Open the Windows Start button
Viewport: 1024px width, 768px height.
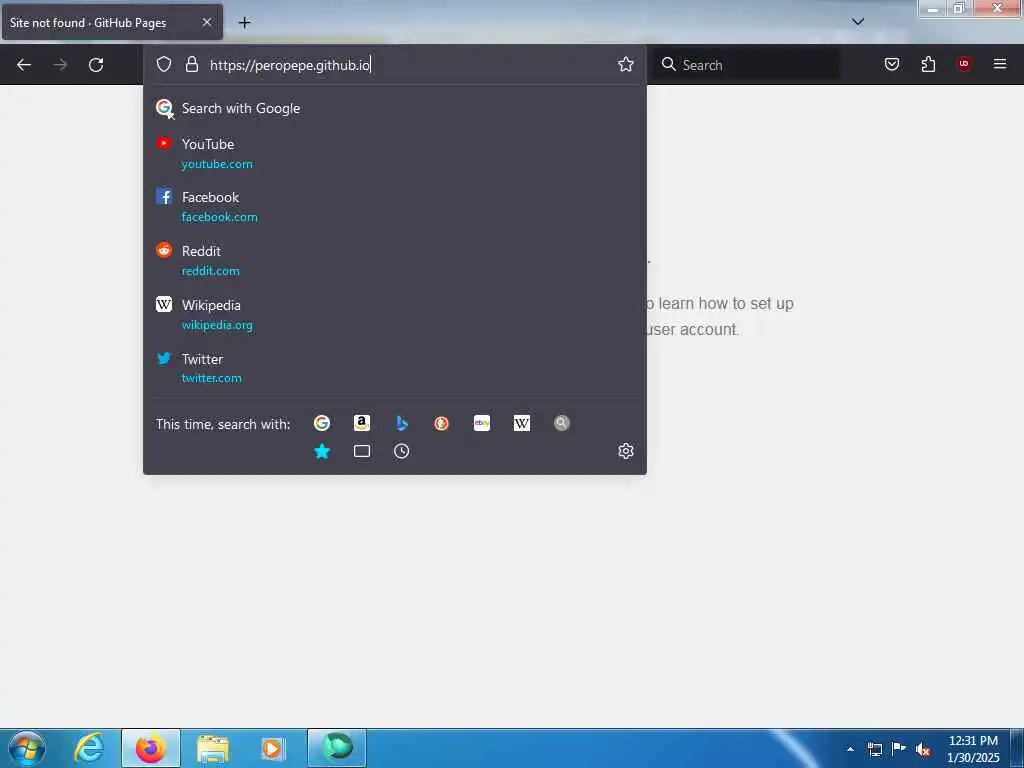tap(26, 748)
